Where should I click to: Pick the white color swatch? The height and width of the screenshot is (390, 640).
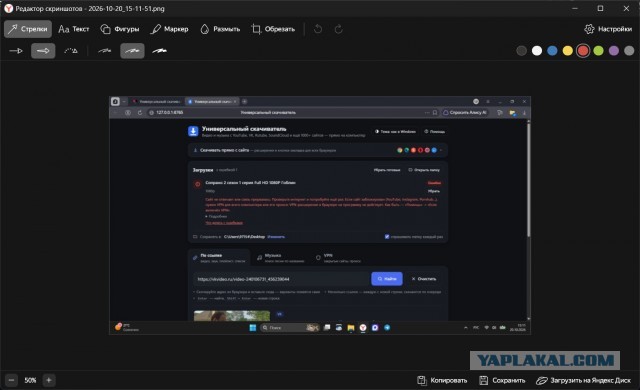pos(537,51)
